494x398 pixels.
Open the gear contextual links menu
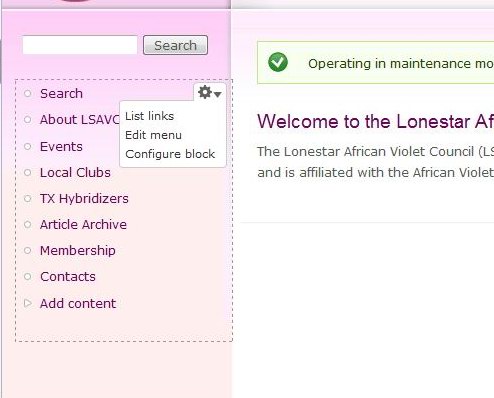point(210,92)
